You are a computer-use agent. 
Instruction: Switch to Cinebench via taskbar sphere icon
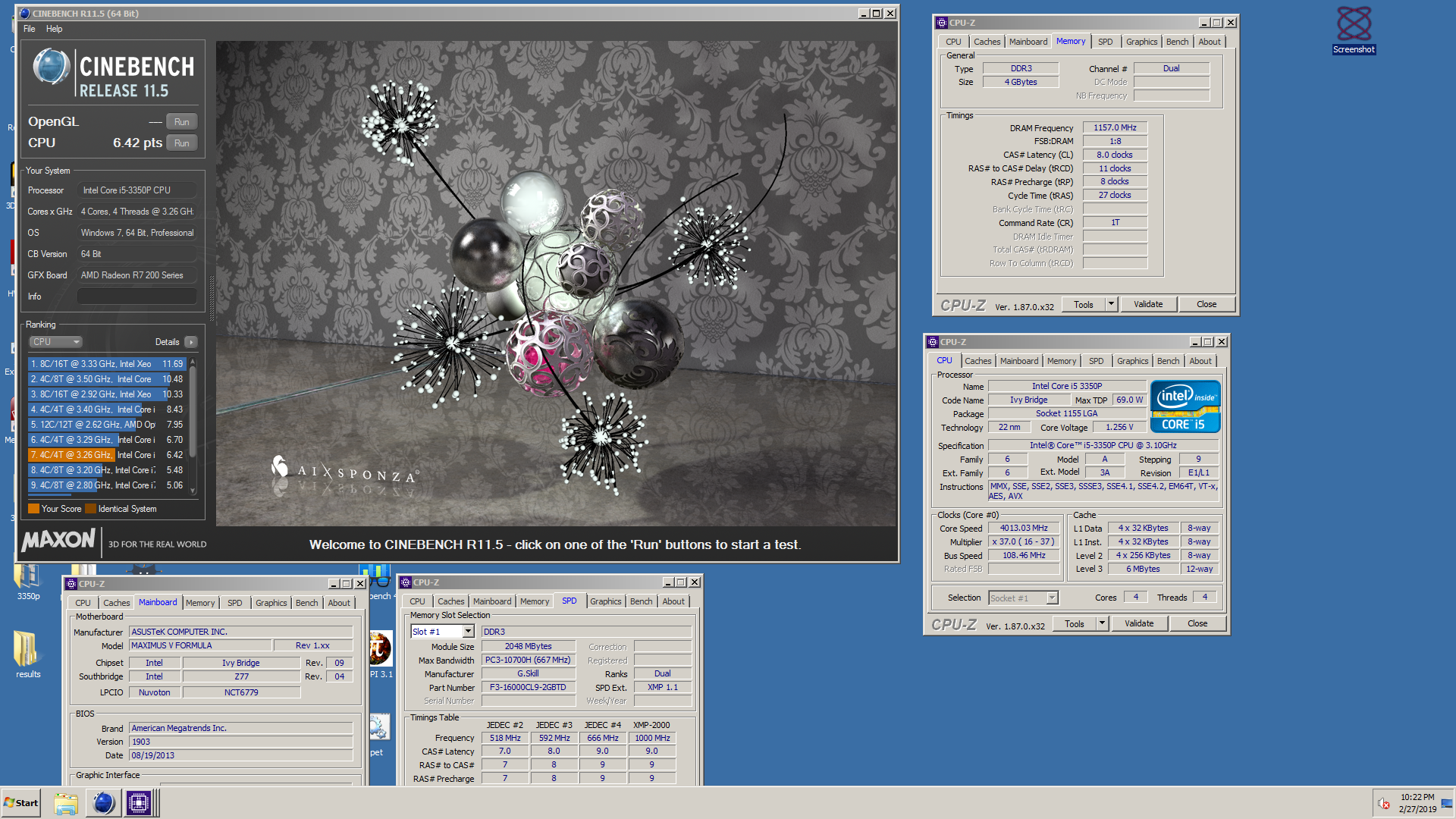(103, 803)
